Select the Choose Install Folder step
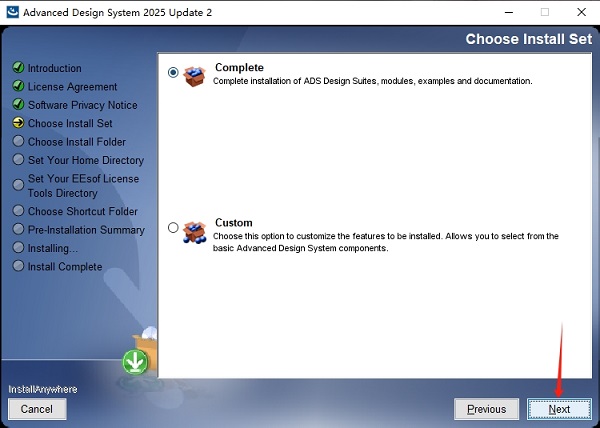The image size is (600, 428). pos(76,142)
